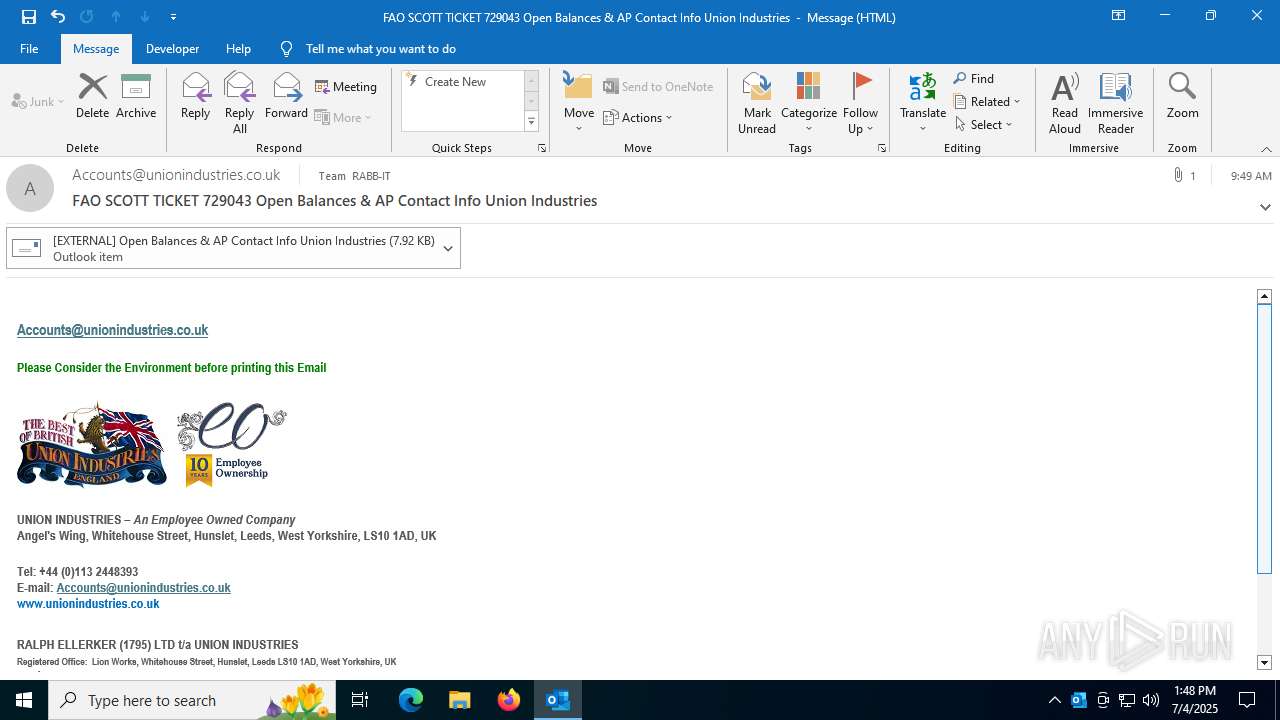1280x720 pixels.
Task: Go to the previous item arrow
Action: (116, 17)
